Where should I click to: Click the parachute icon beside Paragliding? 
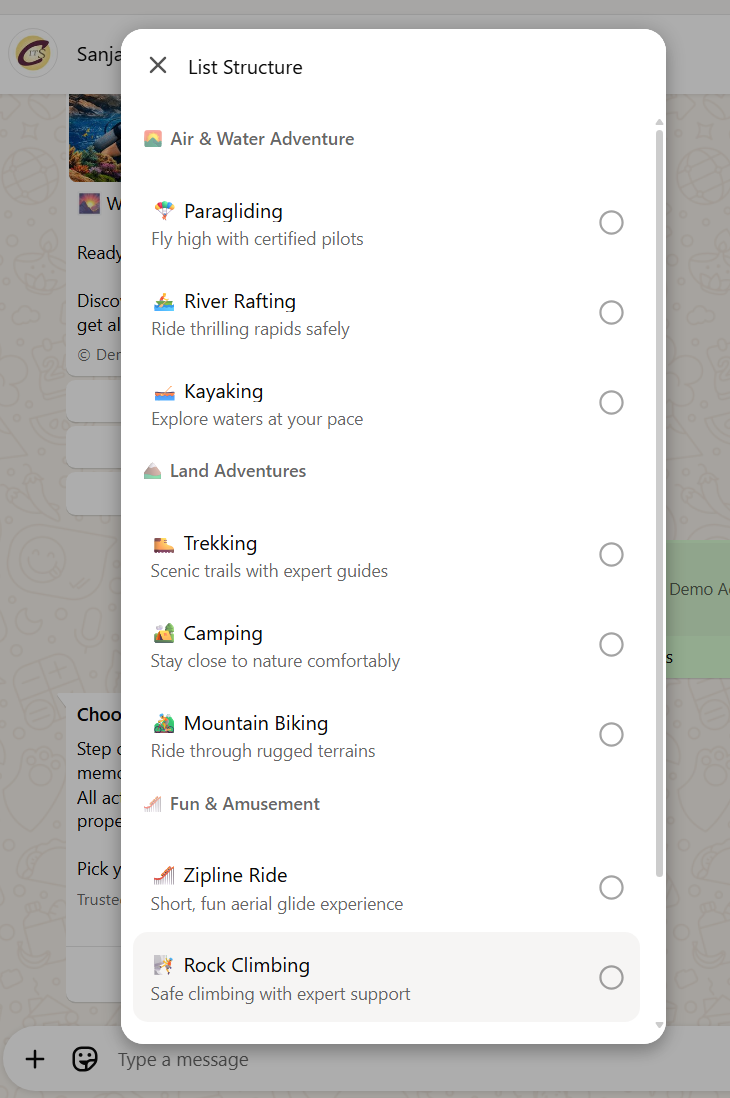coord(164,211)
